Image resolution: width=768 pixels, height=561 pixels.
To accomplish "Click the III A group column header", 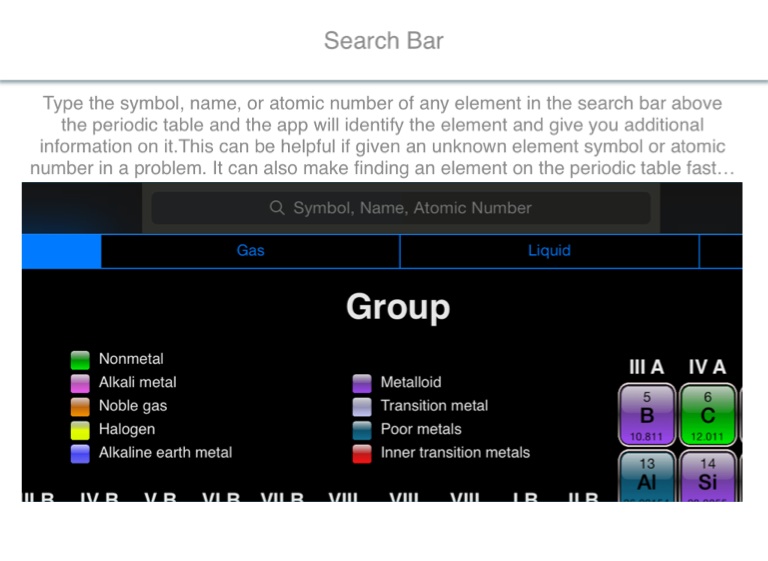I will pyautogui.click(x=646, y=368).
